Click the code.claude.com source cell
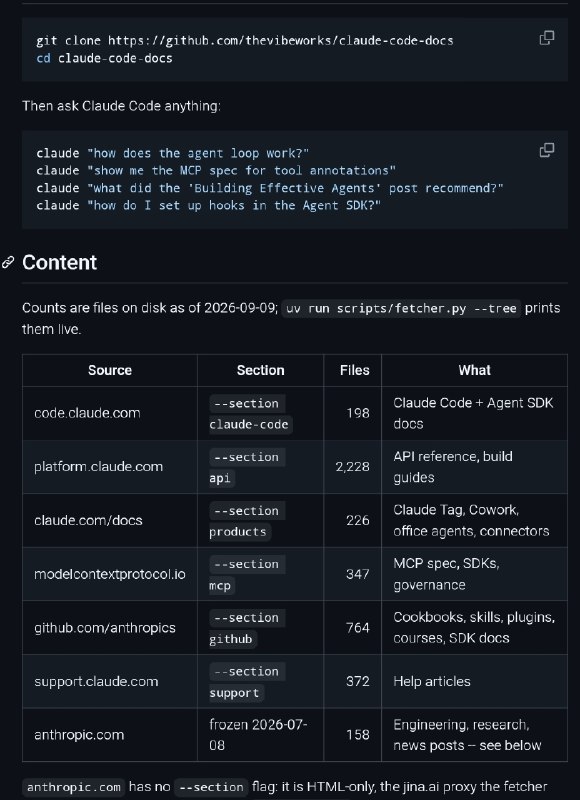 87,413
